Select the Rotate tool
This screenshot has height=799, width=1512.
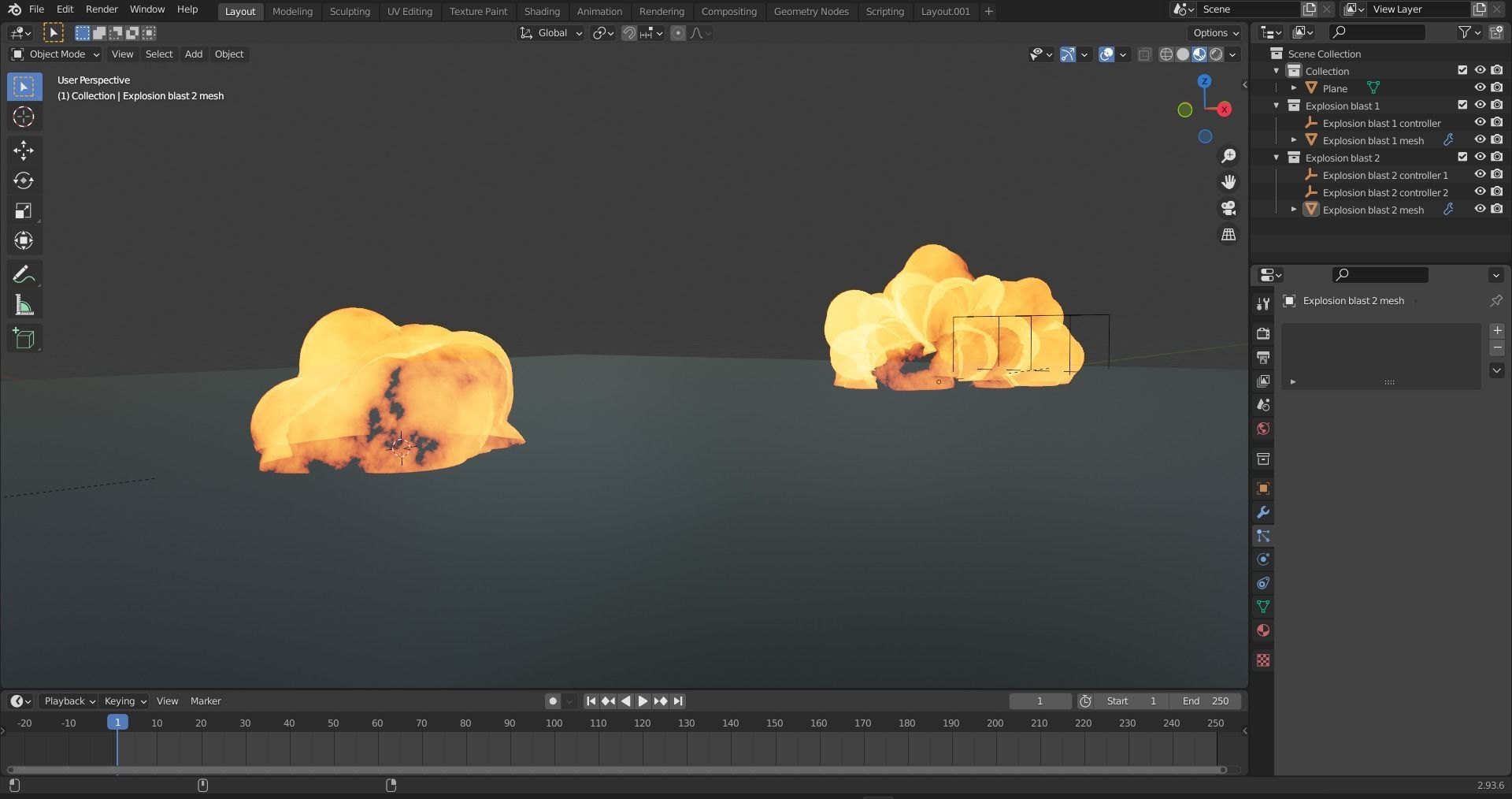coord(24,180)
